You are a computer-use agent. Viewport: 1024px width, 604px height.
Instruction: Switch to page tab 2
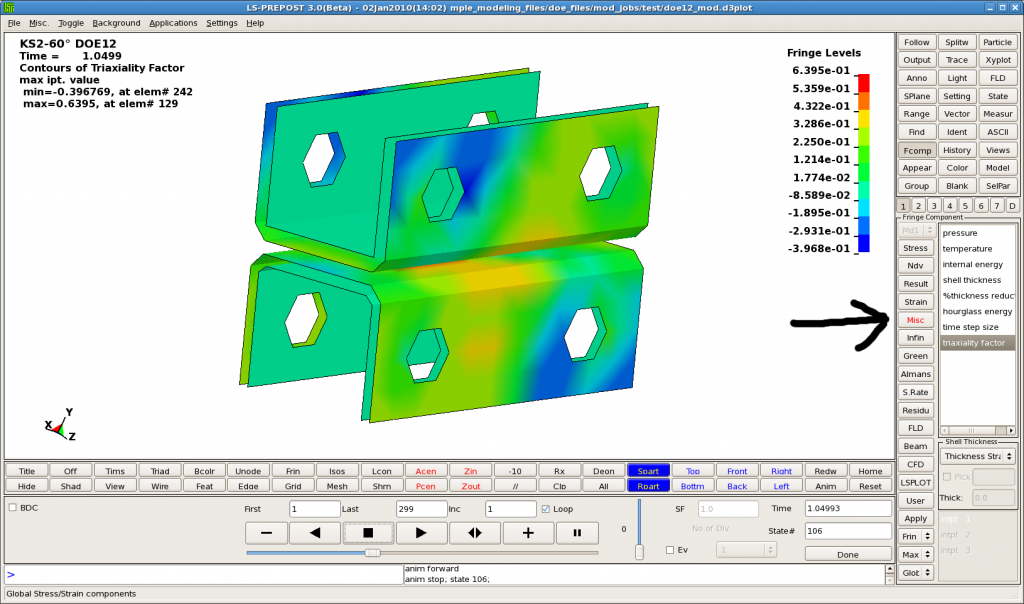918,206
